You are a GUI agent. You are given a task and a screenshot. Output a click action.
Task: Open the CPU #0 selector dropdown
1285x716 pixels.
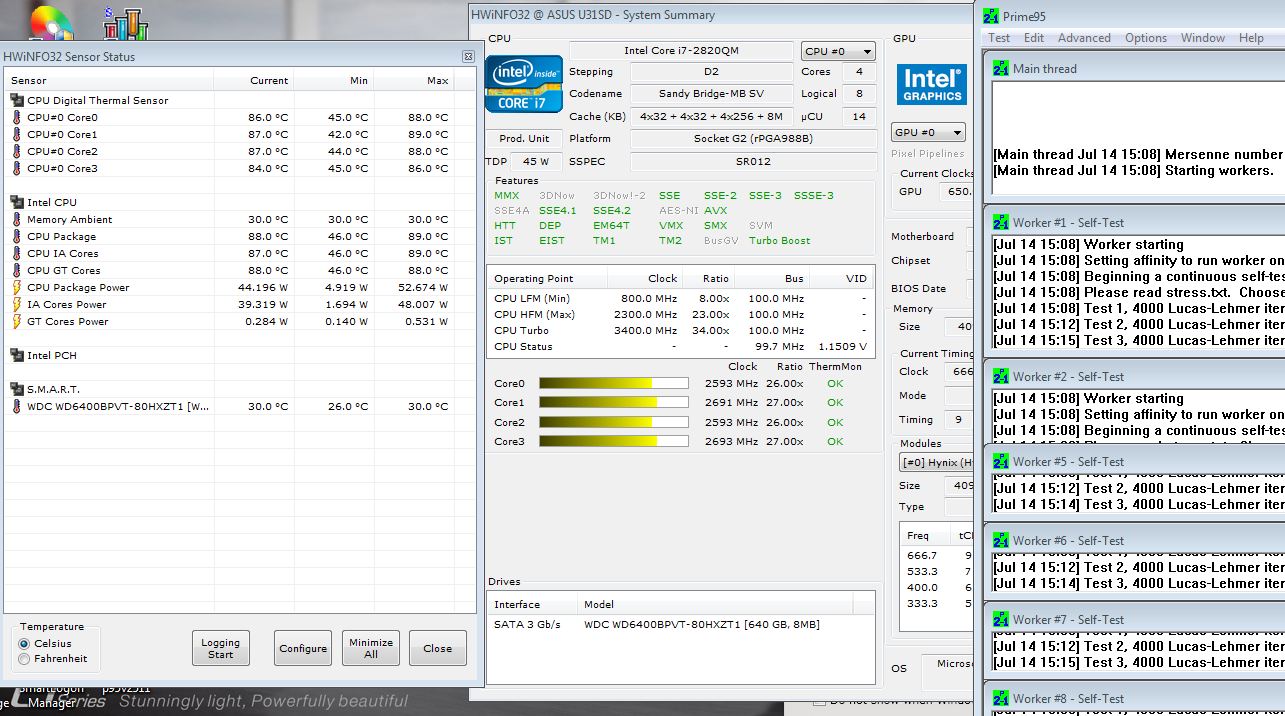pyautogui.click(x=838, y=51)
